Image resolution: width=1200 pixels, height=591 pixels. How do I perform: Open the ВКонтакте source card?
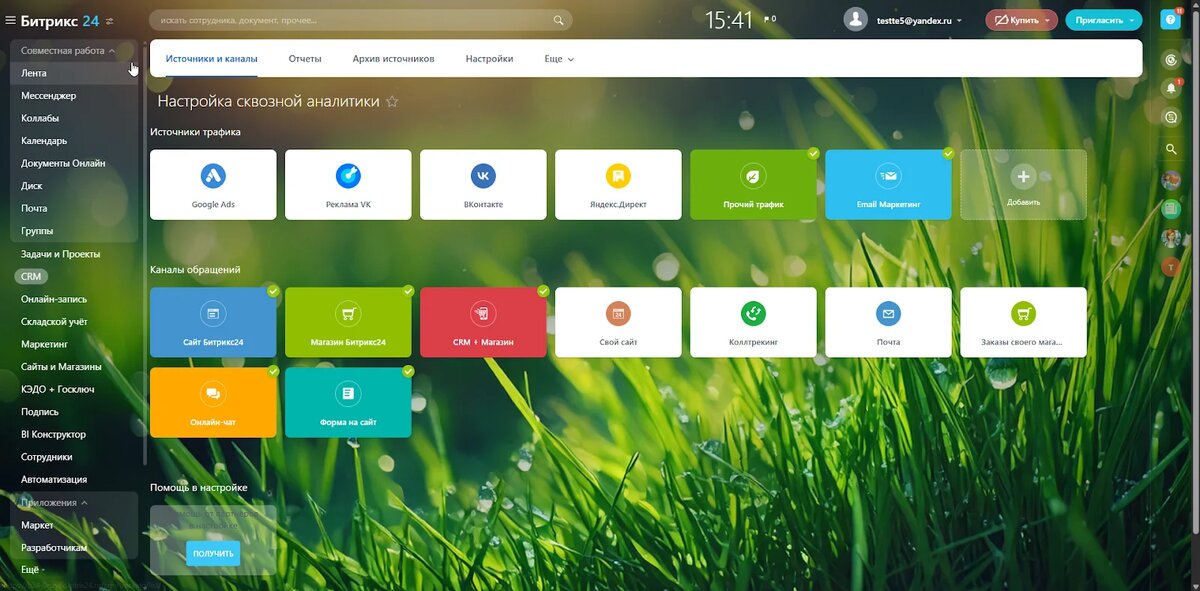click(x=483, y=185)
